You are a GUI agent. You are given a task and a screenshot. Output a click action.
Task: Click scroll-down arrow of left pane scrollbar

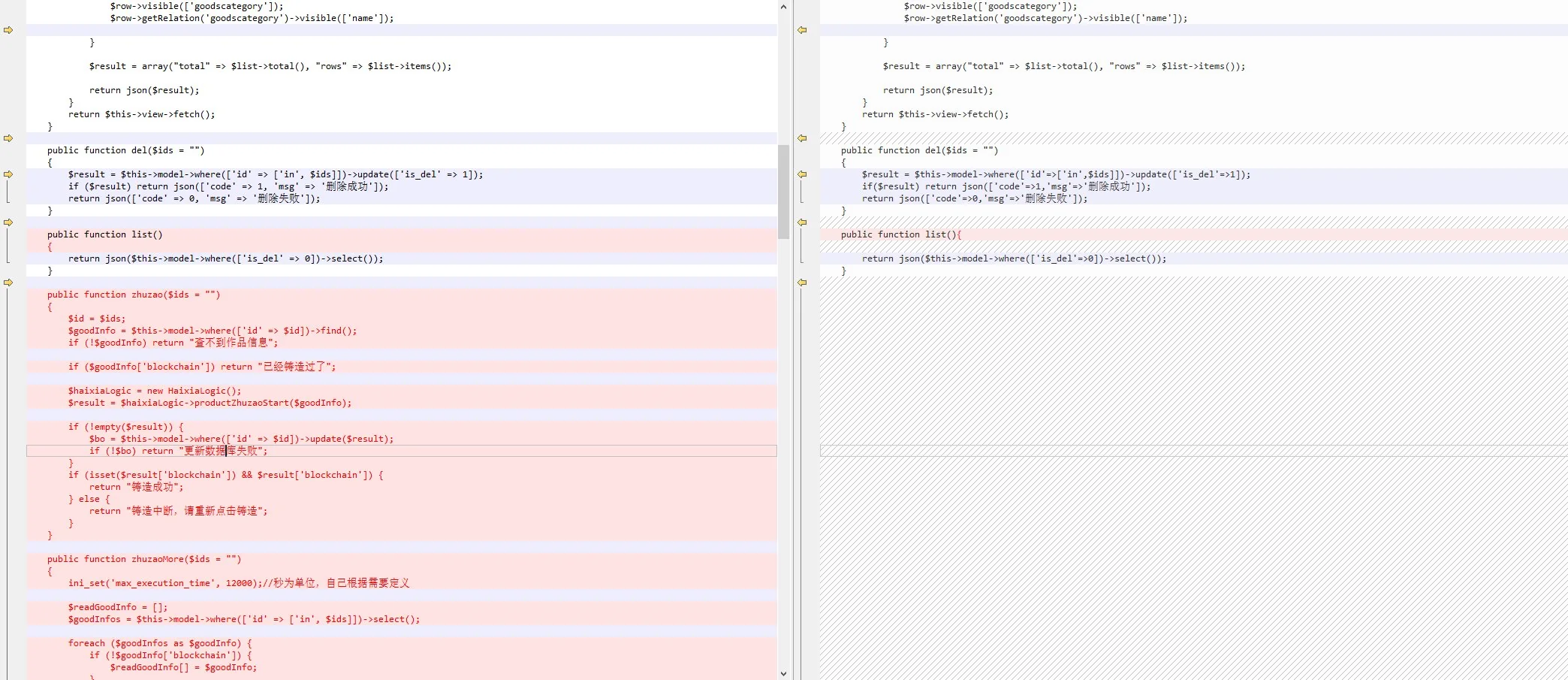(783, 674)
